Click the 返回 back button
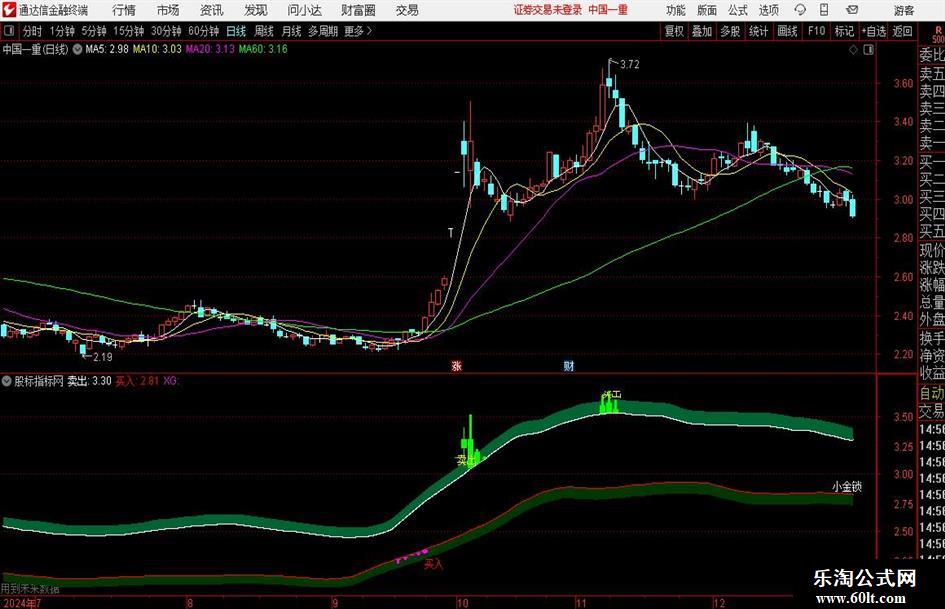The height and width of the screenshot is (609, 945). click(x=902, y=31)
